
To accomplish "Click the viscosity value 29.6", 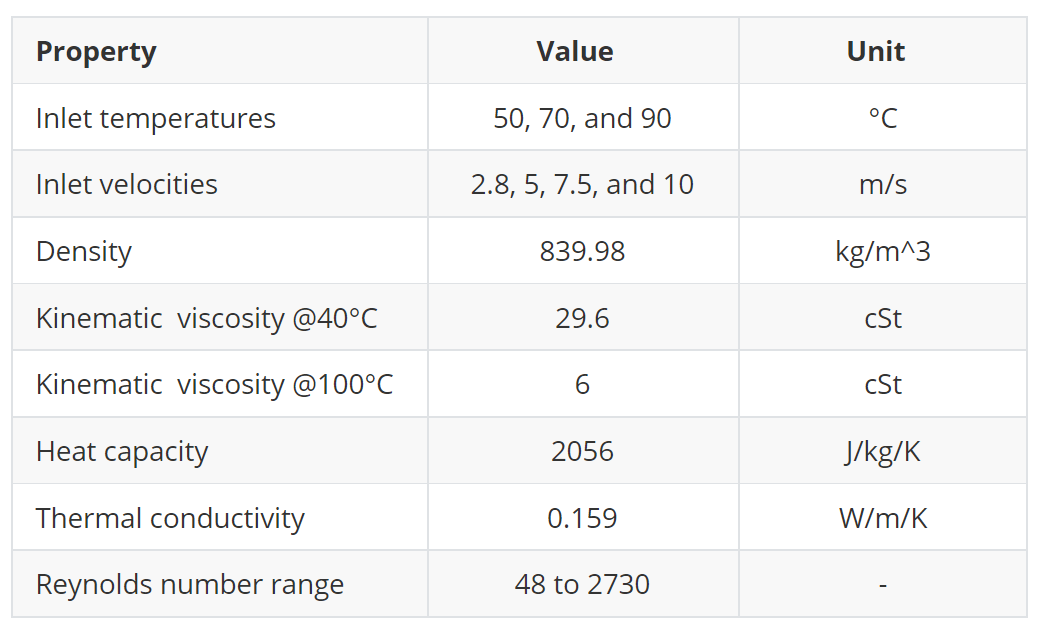I will pyautogui.click(x=582, y=318).
